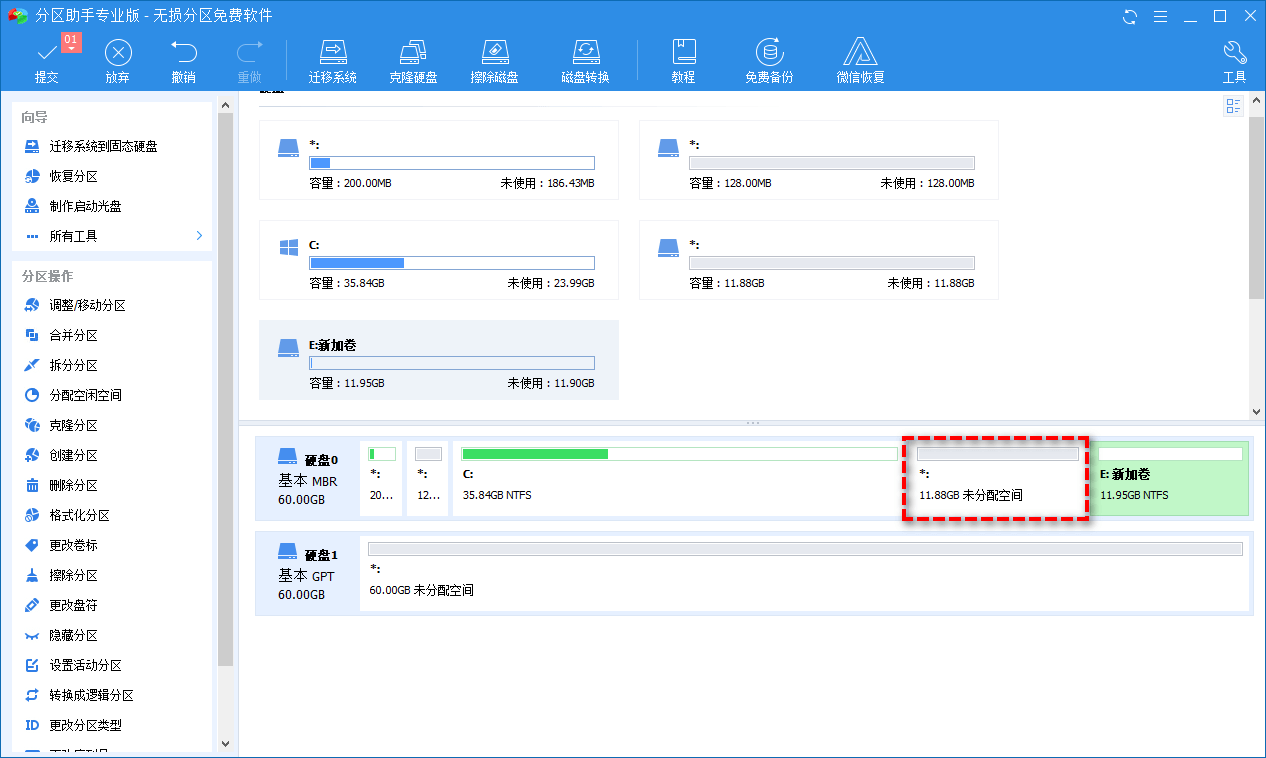Click 迁移系统到固态硬盘 in the wizard list
Image resolution: width=1266 pixels, height=758 pixels.
[x=103, y=146]
